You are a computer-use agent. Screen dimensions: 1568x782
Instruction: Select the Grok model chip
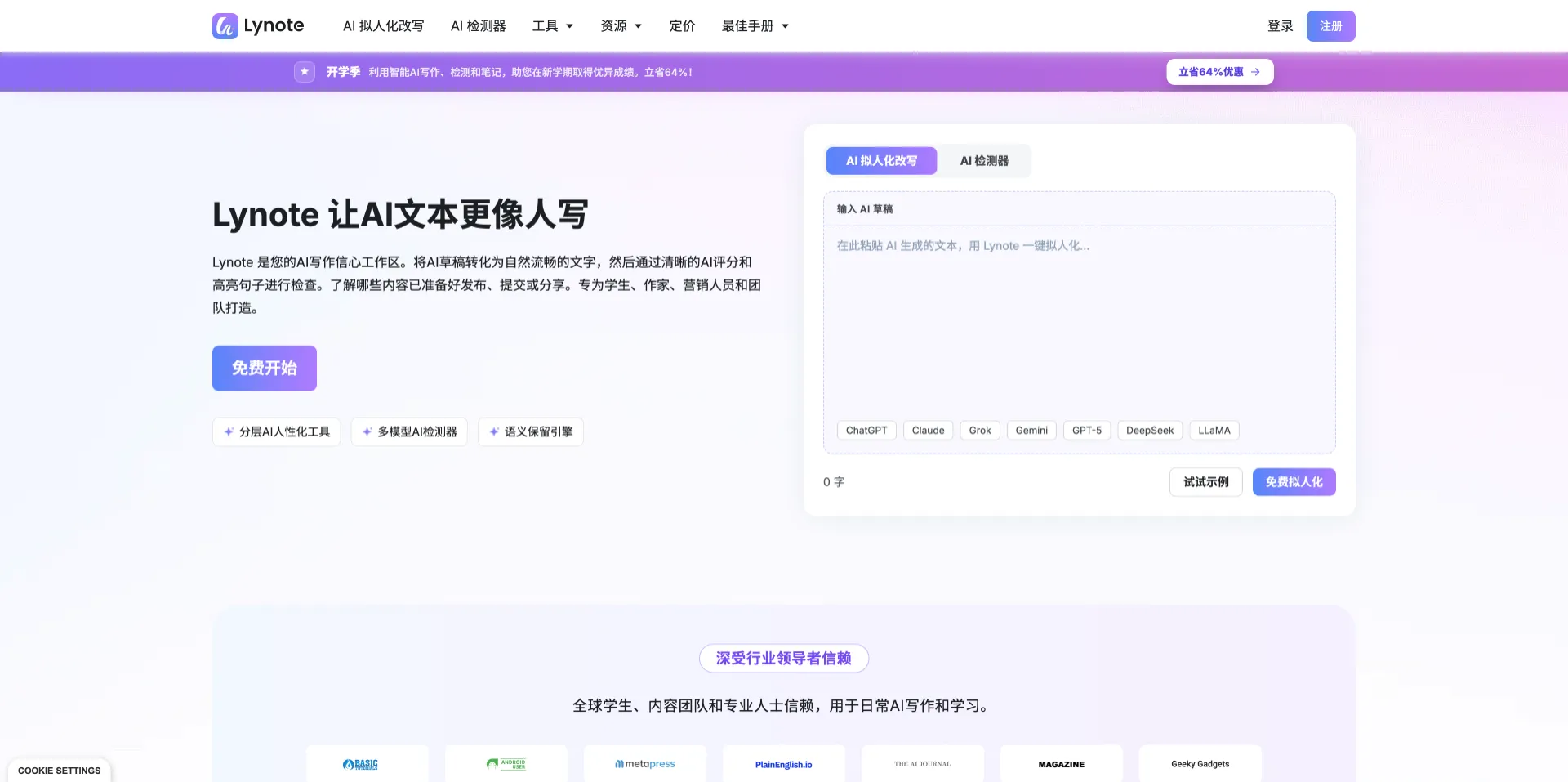(980, 431)
